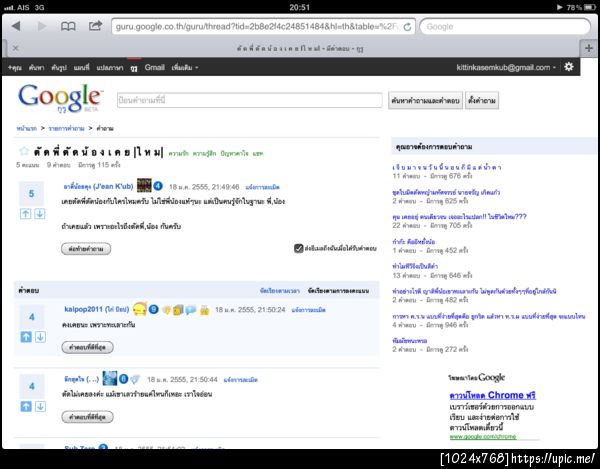Open the share action icon
This screenshot has height=469, width=600.
(x=95, y=26)
